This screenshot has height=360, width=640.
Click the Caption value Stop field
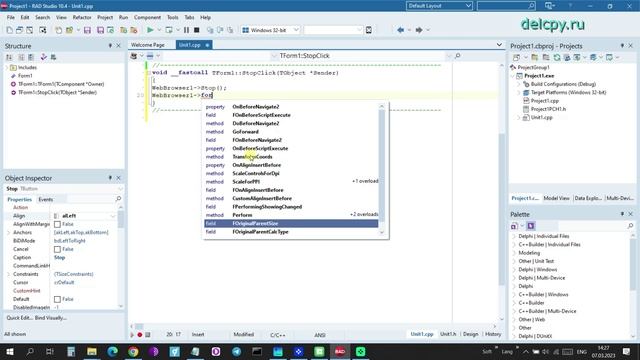point(85,257)
